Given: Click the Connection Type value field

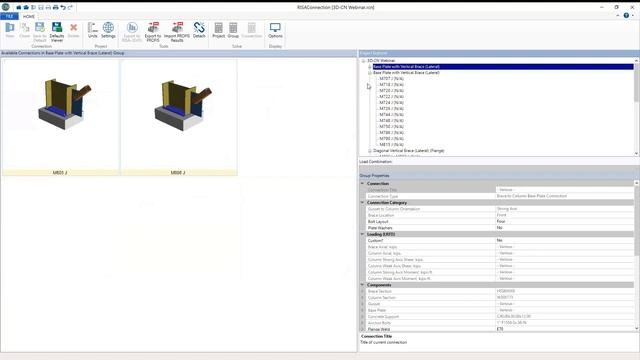Looking at the screenshot, I should click(564, 196).
